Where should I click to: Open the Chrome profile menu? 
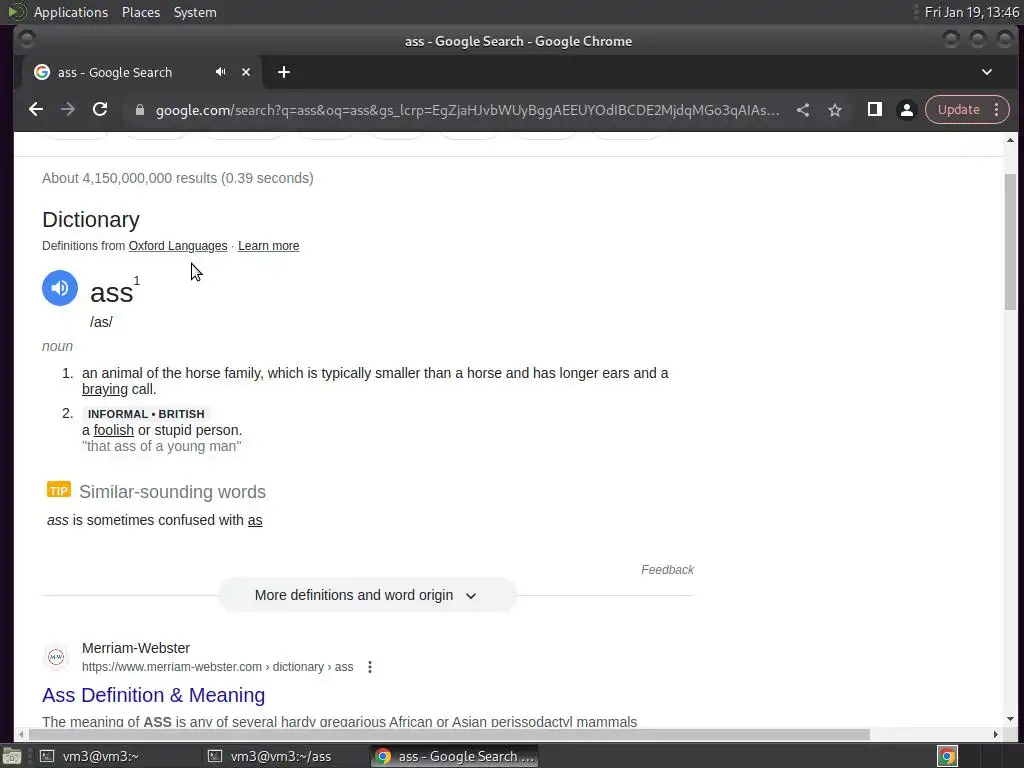(x=906, y=110)
